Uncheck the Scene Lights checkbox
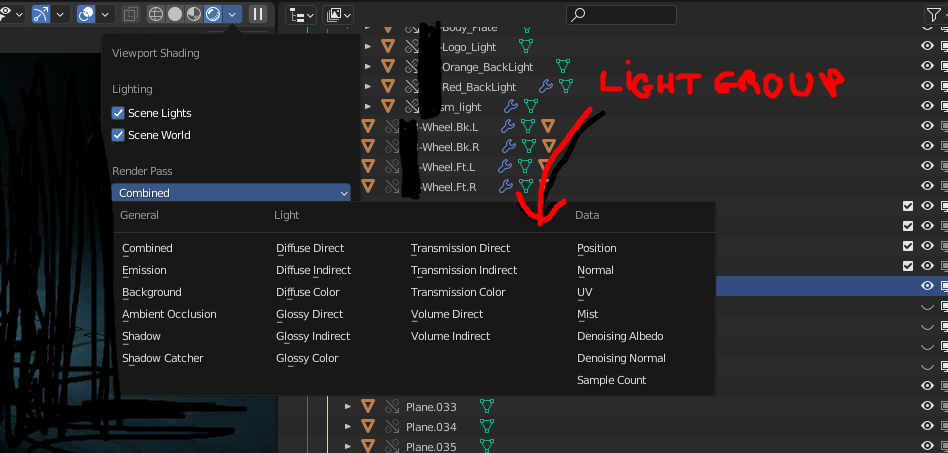This screenshot has height=453, width=948. pos(118,113)
